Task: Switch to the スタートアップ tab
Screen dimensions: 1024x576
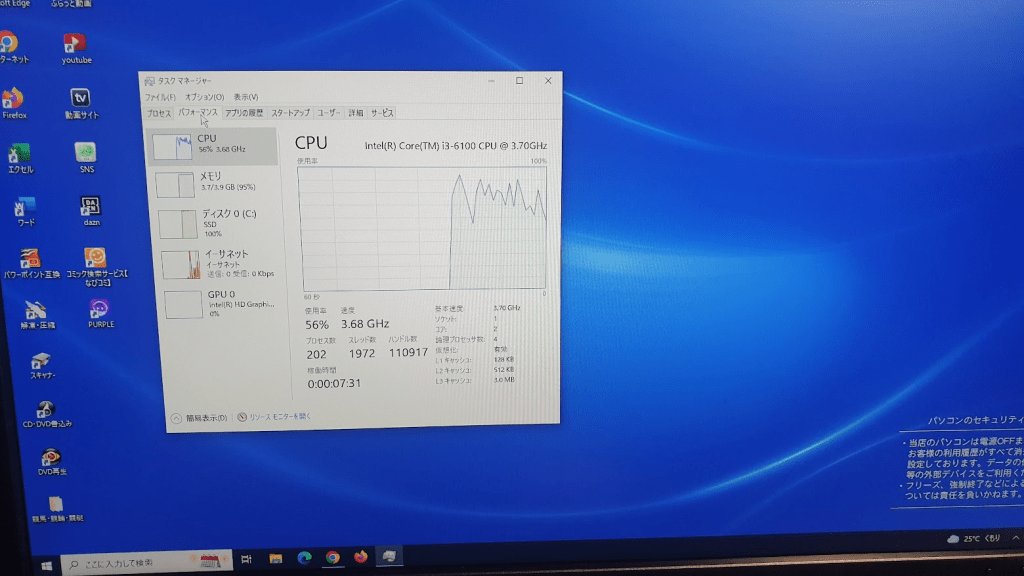Action: point(290,113)
